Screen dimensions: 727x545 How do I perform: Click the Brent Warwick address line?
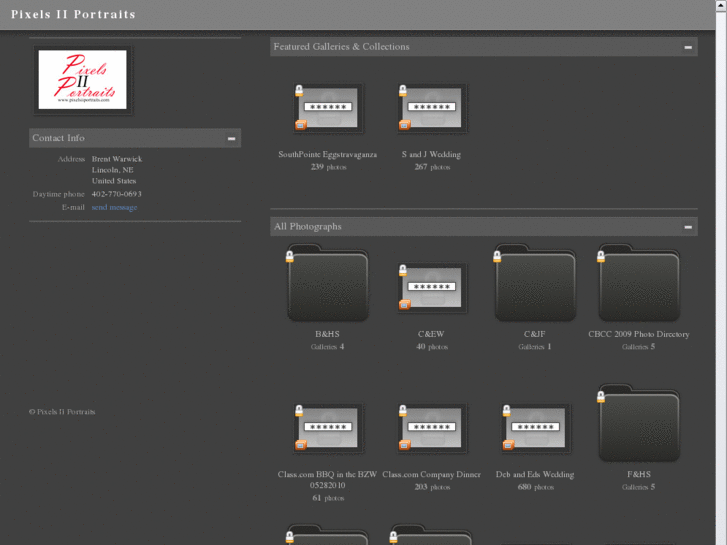click(117, 159)
